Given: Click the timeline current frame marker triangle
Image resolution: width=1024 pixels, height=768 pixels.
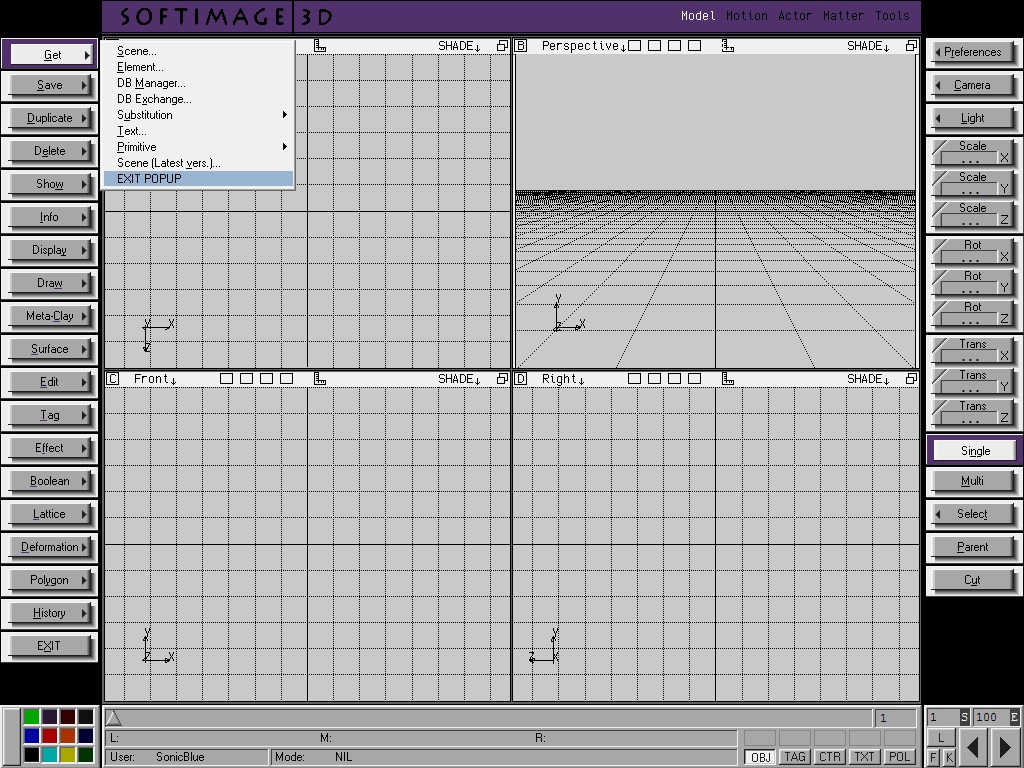Looking at the screenshot, I should pyautogui.click(x=113, y=717).
